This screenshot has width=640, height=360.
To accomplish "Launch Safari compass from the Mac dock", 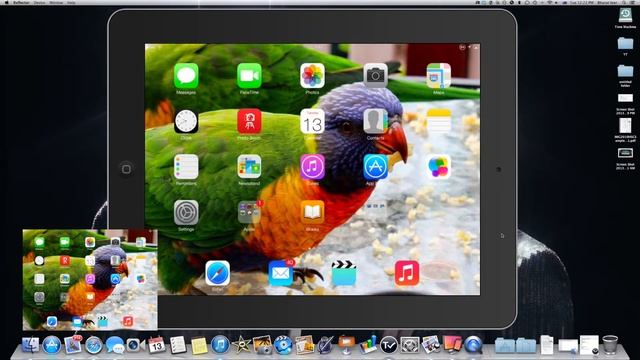I will click(93, 346).
